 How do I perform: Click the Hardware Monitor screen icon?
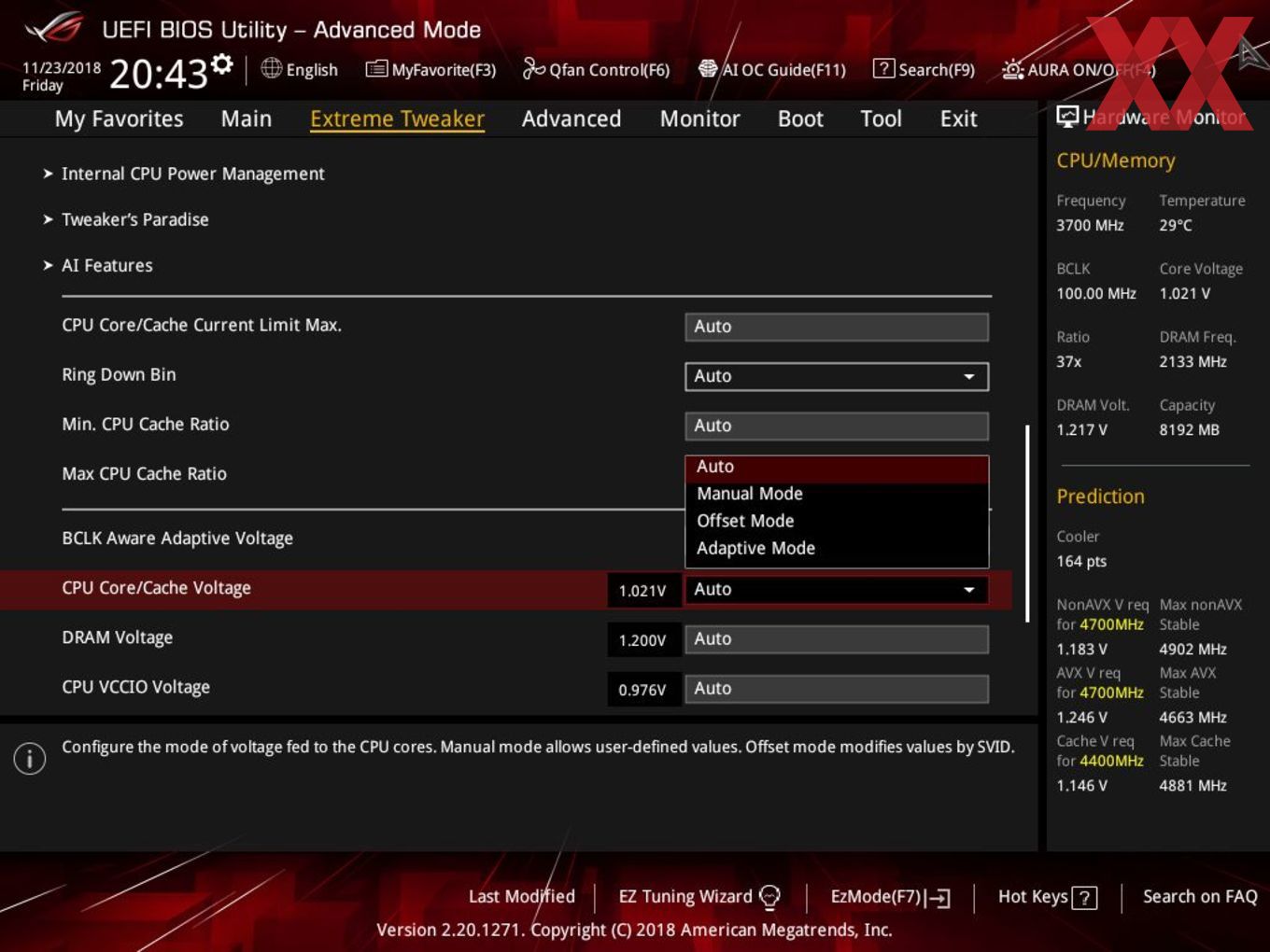tap(1067, 117)
